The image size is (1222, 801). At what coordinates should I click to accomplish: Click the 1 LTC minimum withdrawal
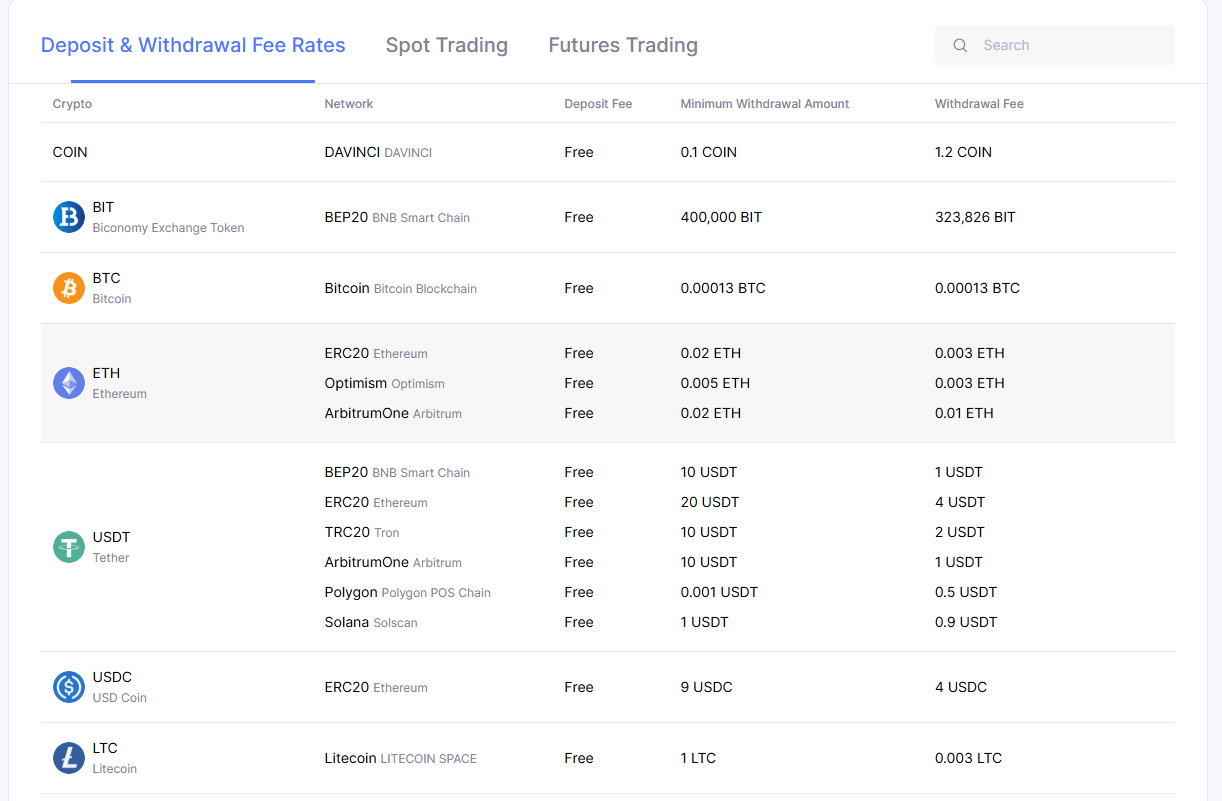[x=699, y=758]
